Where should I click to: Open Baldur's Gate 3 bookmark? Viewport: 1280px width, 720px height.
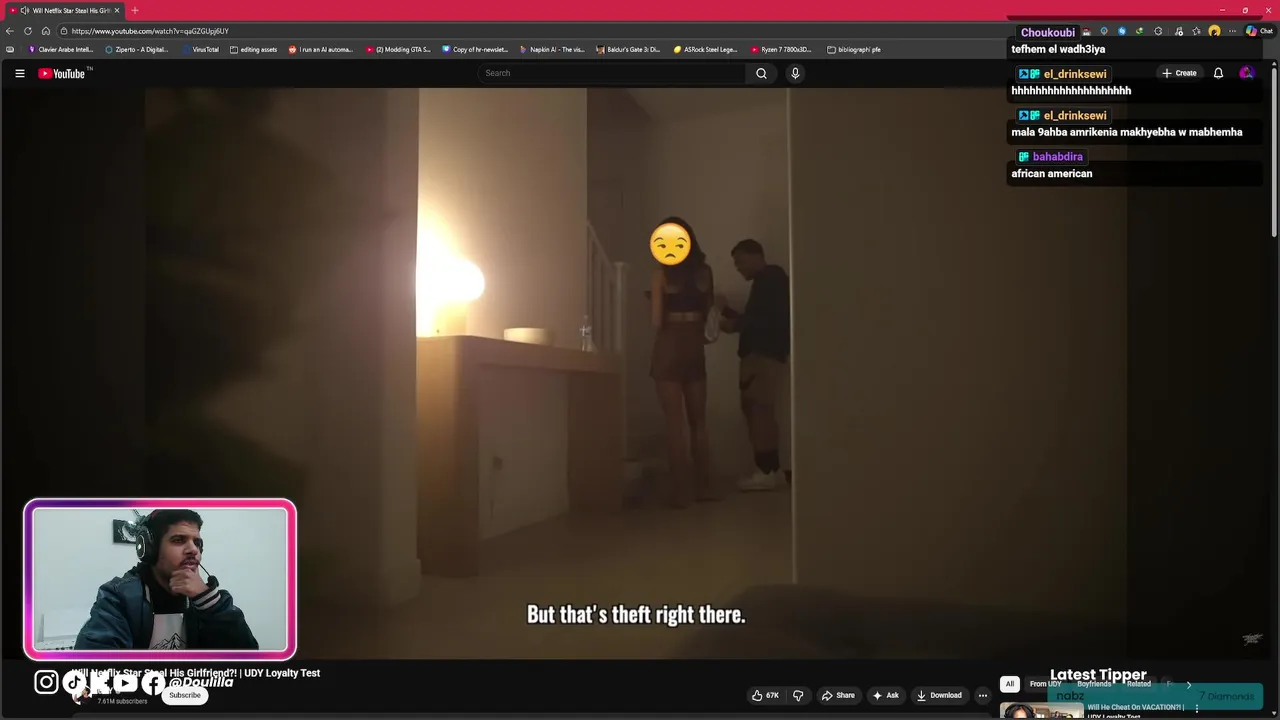tap(628, 49)
